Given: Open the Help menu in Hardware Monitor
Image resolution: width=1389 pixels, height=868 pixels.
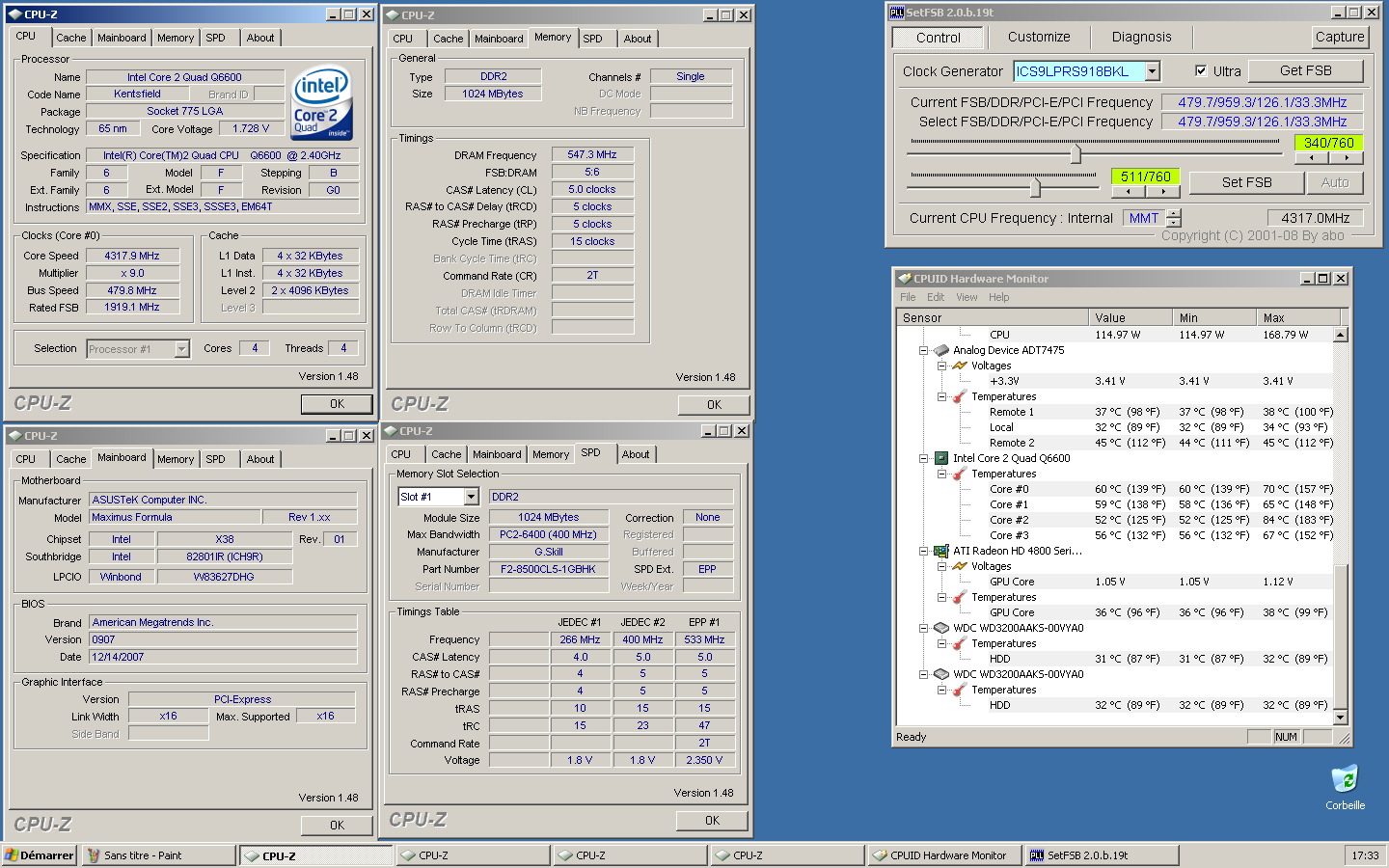Looking at the screenshot, I should point(999,297).
